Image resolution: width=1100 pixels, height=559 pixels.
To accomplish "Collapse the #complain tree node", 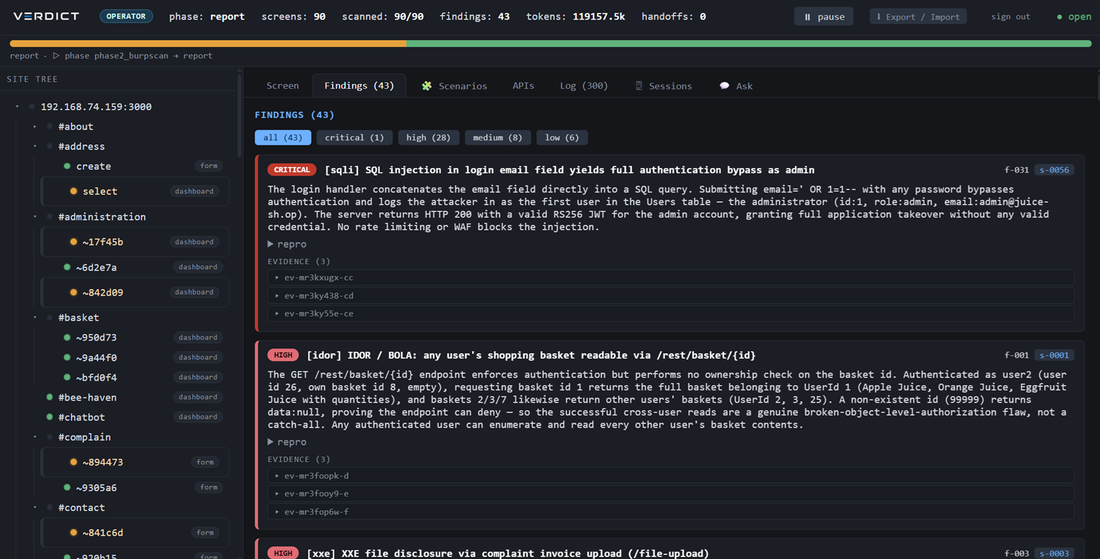I will [35, 437].
